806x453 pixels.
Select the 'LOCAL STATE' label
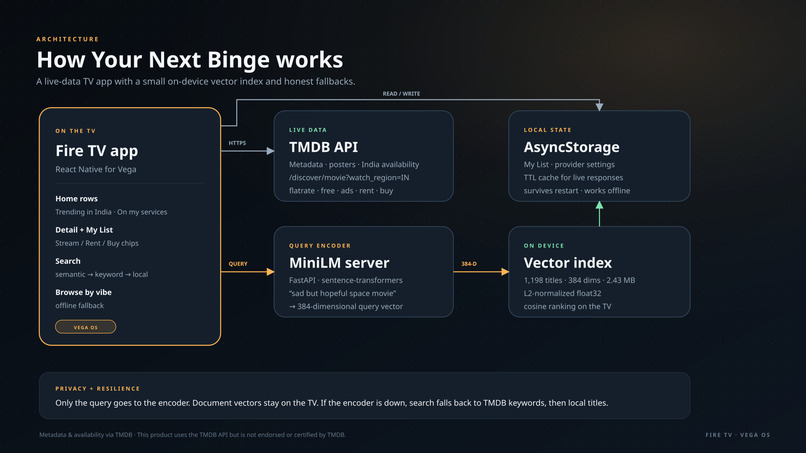(x=547, y=130)
